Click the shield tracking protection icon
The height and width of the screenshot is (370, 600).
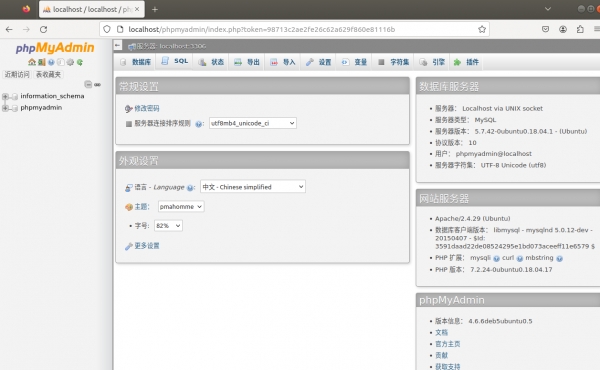click(x=107, y=29)
